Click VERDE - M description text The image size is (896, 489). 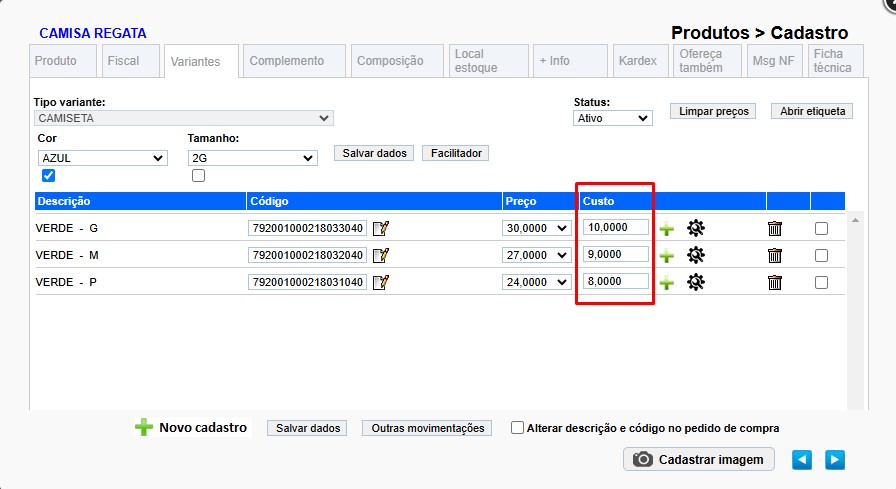67,255
